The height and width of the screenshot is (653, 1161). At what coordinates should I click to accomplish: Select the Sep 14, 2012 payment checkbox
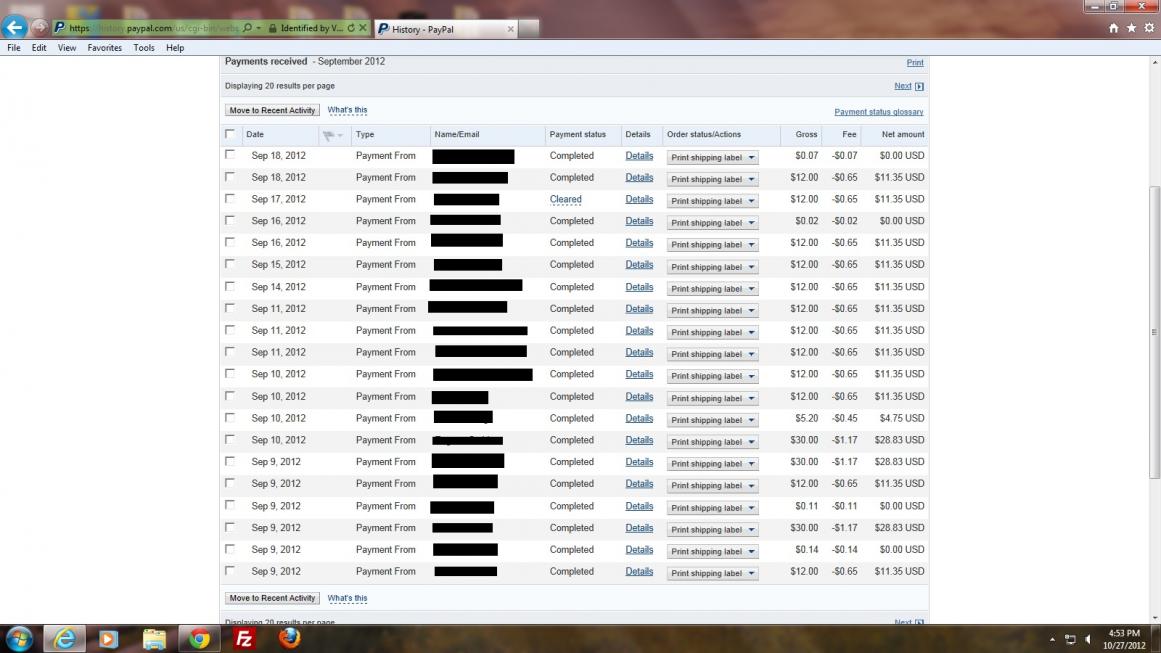(230, 286)
